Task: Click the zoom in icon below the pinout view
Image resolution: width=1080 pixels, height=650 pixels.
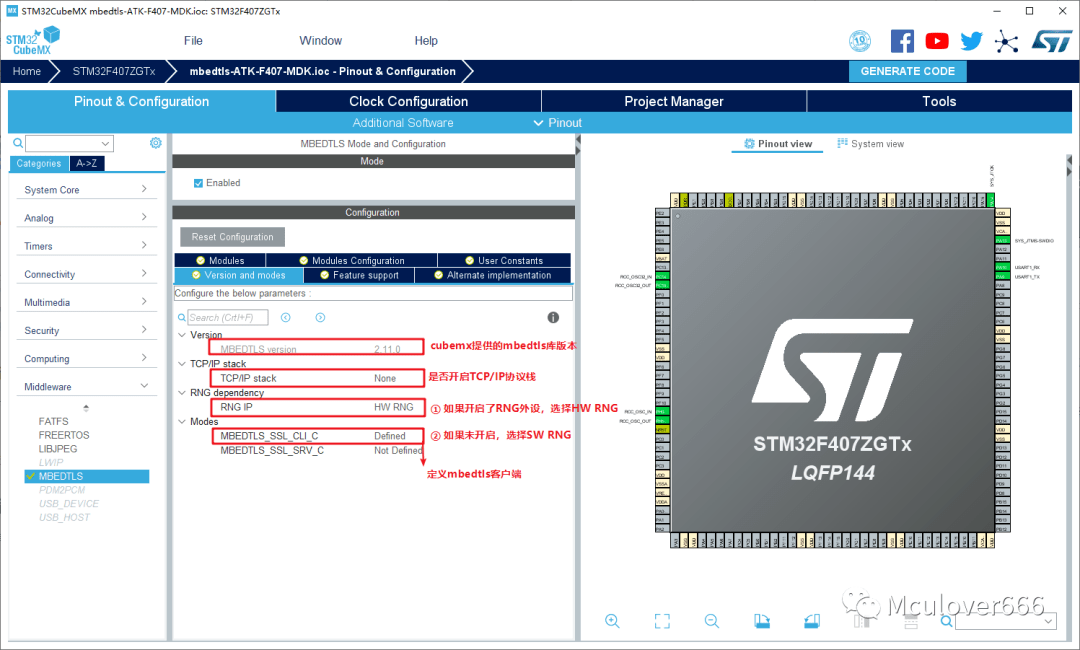Action: click(x=612, y=620)
